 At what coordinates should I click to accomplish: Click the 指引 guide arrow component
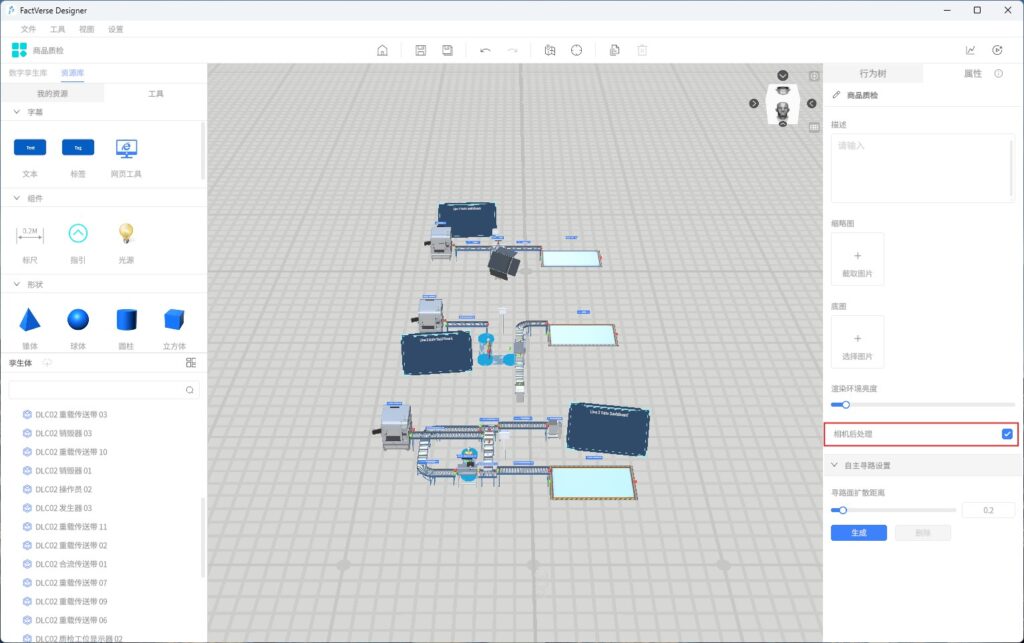click(78, 234)
